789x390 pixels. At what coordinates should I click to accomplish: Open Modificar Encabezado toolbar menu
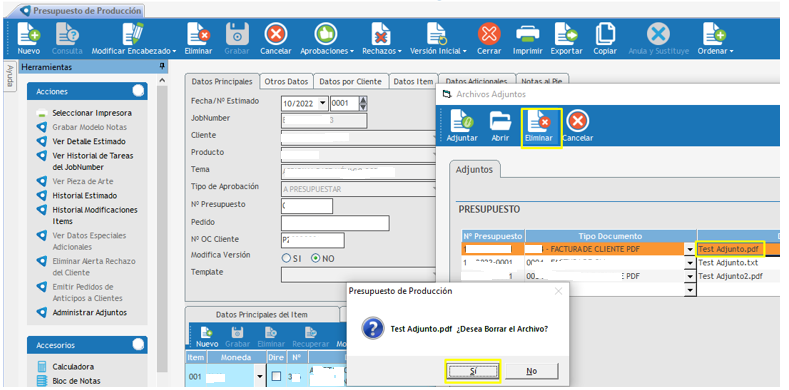click(134, 39)
